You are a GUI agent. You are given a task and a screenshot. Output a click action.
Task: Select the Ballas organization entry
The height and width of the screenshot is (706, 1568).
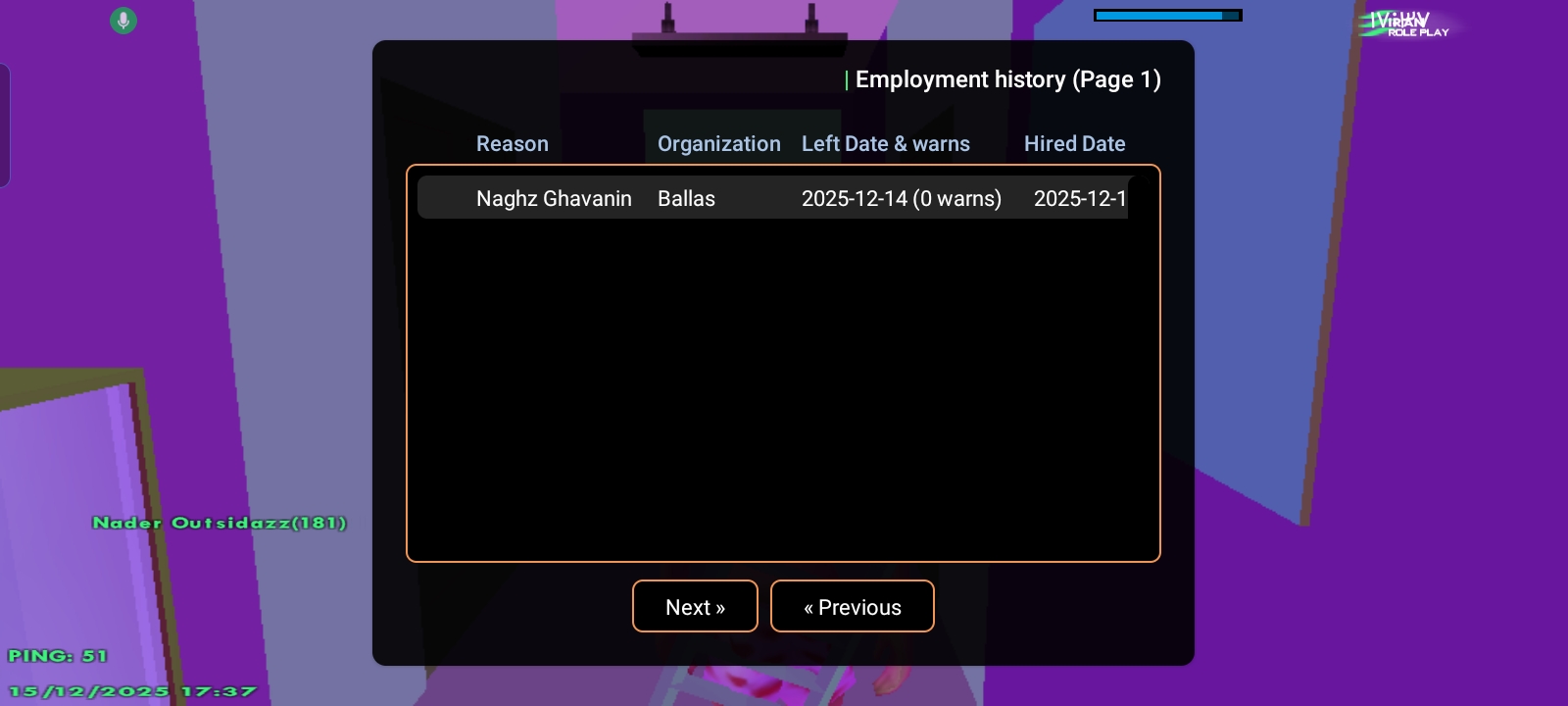[686, 198]
